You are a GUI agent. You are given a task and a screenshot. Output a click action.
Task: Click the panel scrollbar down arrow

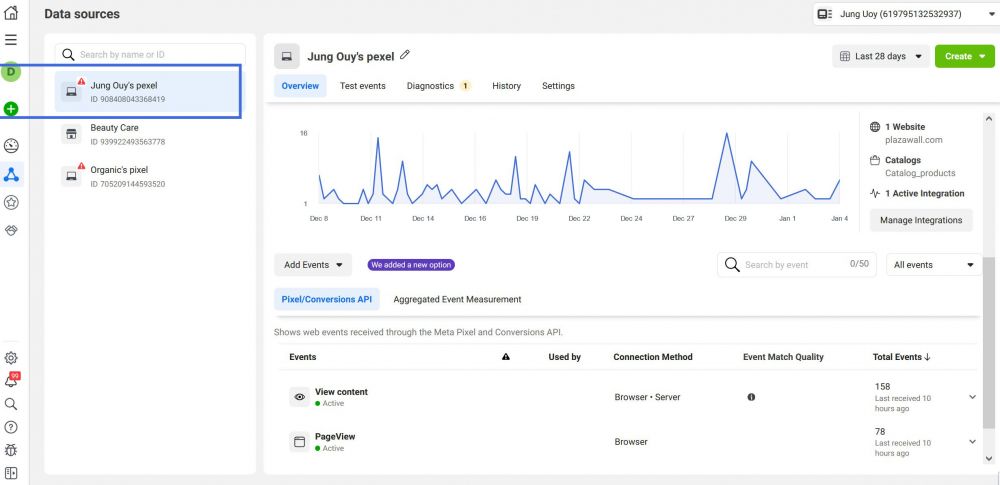(x=989, y=458)
